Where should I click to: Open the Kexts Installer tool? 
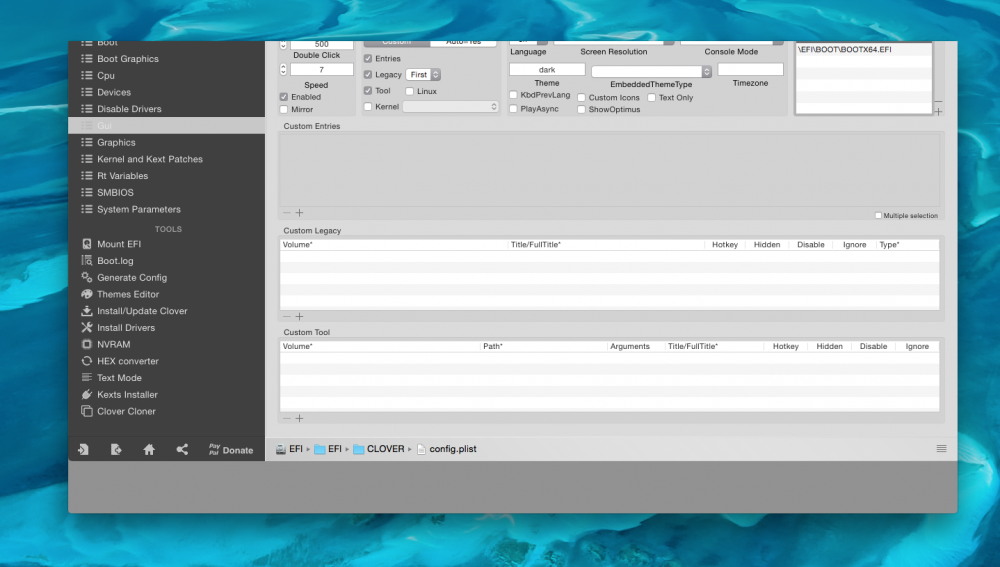tap(119, 394)
